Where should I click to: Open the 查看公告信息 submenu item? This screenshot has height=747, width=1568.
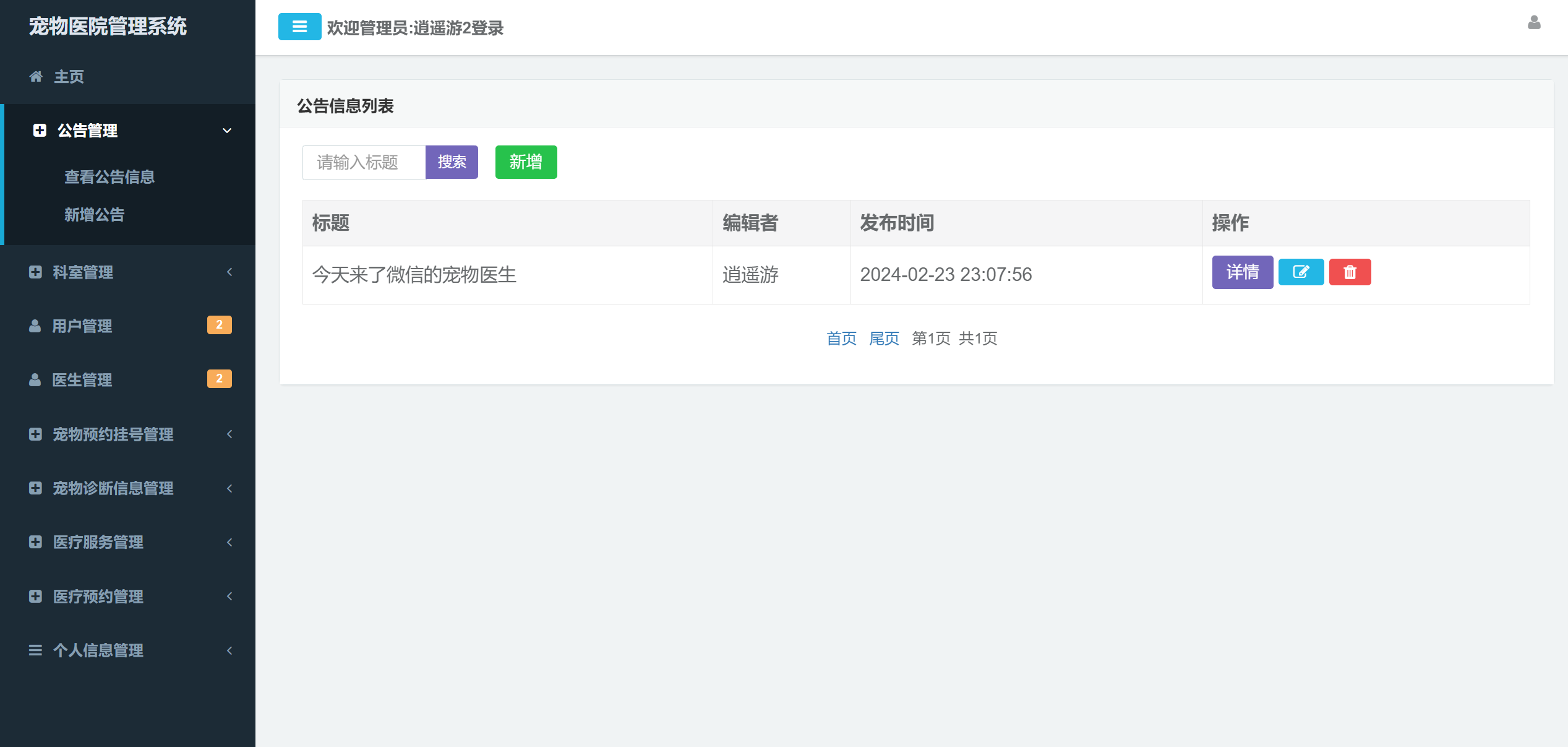tap(109, 177)
